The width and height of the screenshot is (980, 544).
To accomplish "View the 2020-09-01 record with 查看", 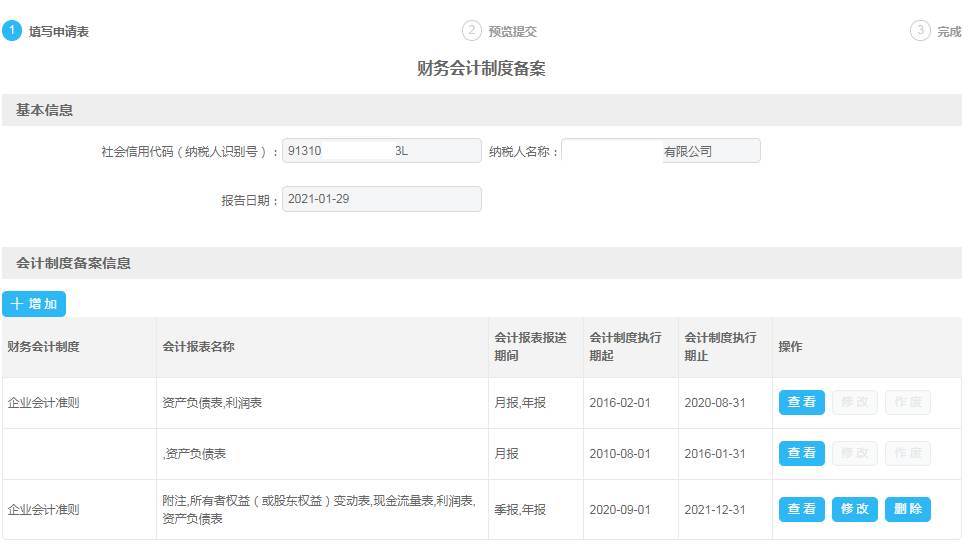I will 802,509.
